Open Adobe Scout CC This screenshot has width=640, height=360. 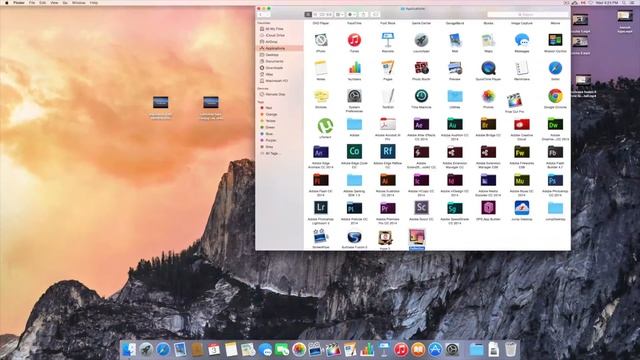[x=421, y=207]
